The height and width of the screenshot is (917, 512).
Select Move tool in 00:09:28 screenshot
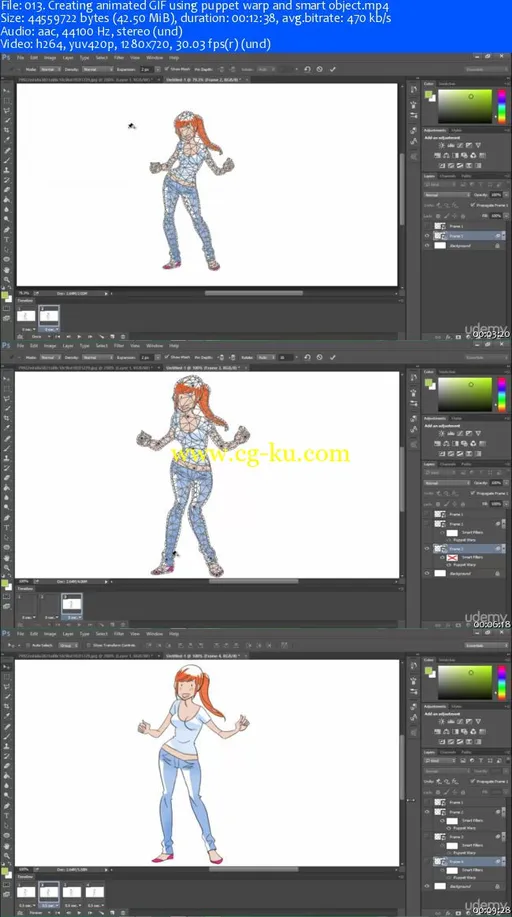pyautogui.click(x=6, y=667)
